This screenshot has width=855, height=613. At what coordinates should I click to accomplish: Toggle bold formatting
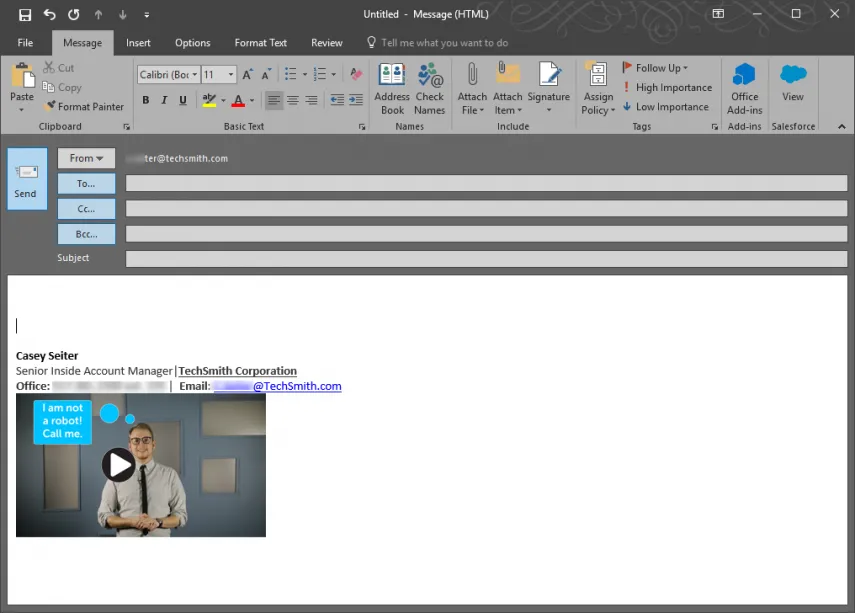(146, 100)
